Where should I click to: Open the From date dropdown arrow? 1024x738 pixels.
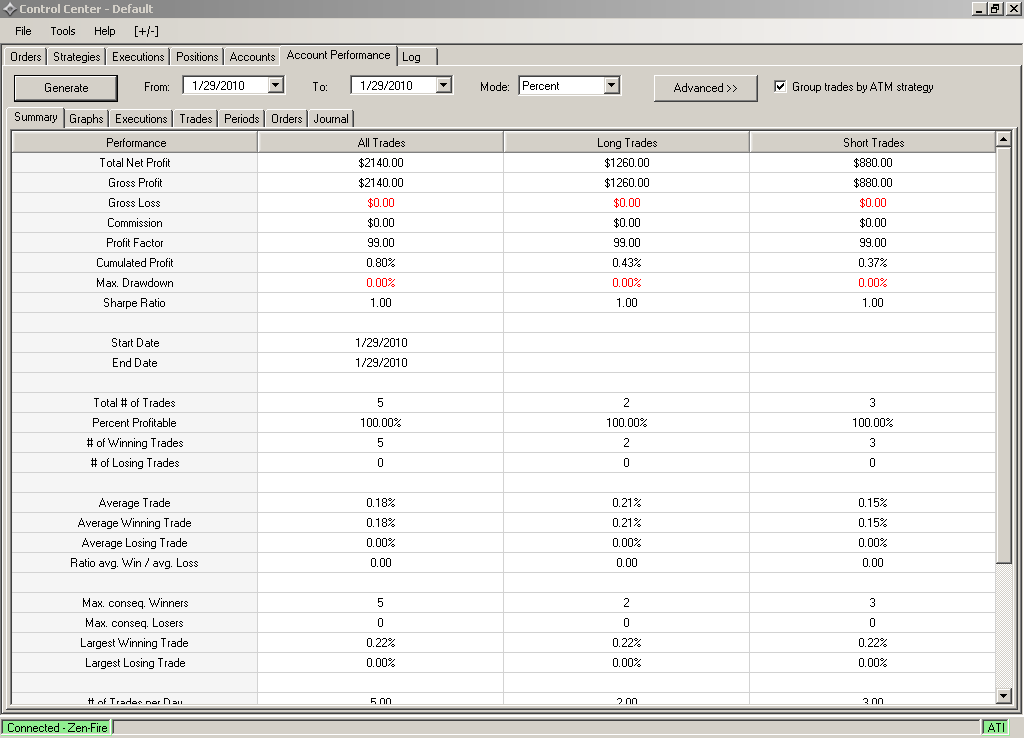click(276, 85)
